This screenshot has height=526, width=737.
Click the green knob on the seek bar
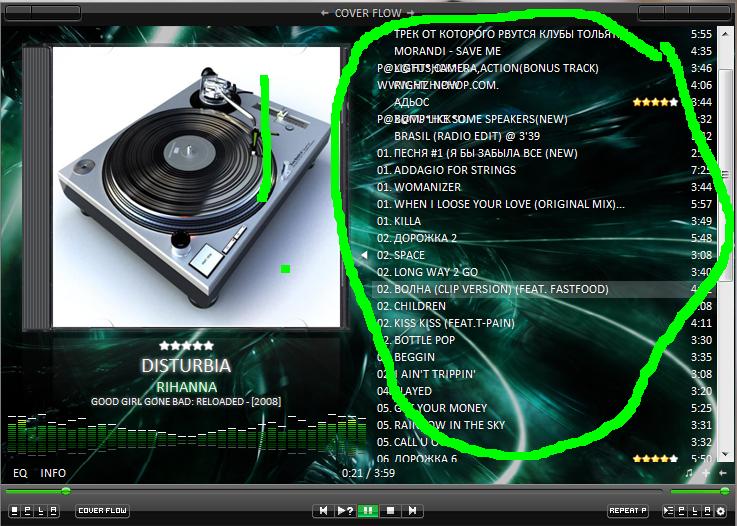pyautogui.click(x=66, y=491)
